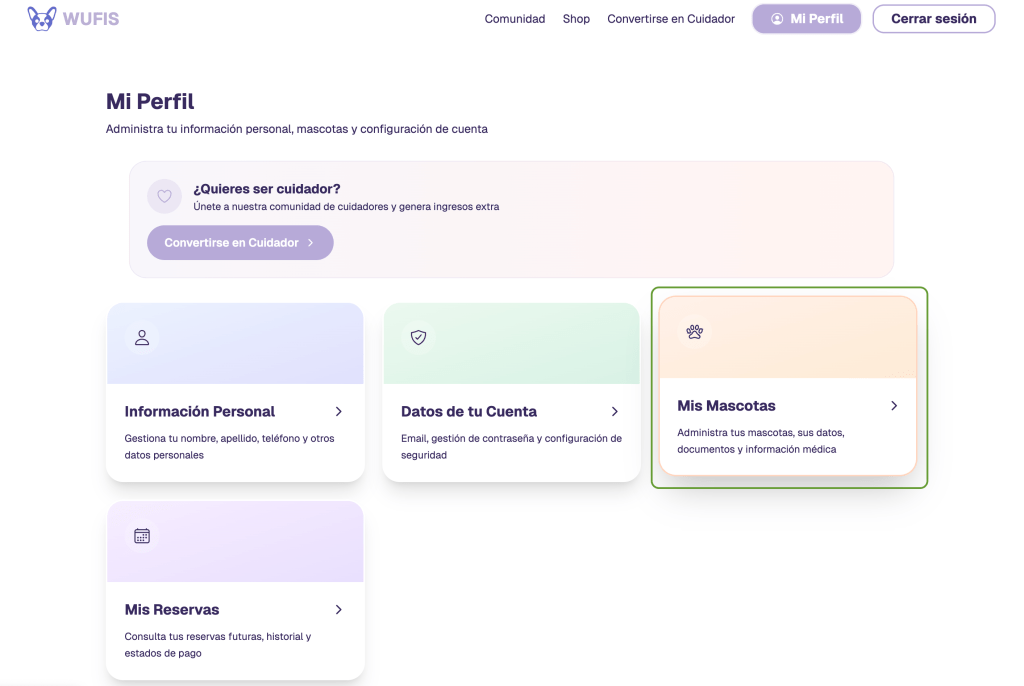Click the paw icon on Mis Mascotas card
Screen dimensions: 1024x686
pyautogui.click(x=695, y=332)
